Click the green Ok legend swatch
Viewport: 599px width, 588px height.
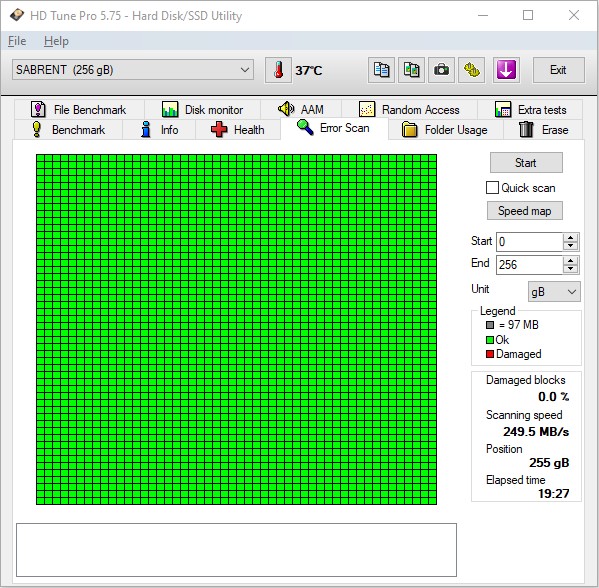pos(490,340)
